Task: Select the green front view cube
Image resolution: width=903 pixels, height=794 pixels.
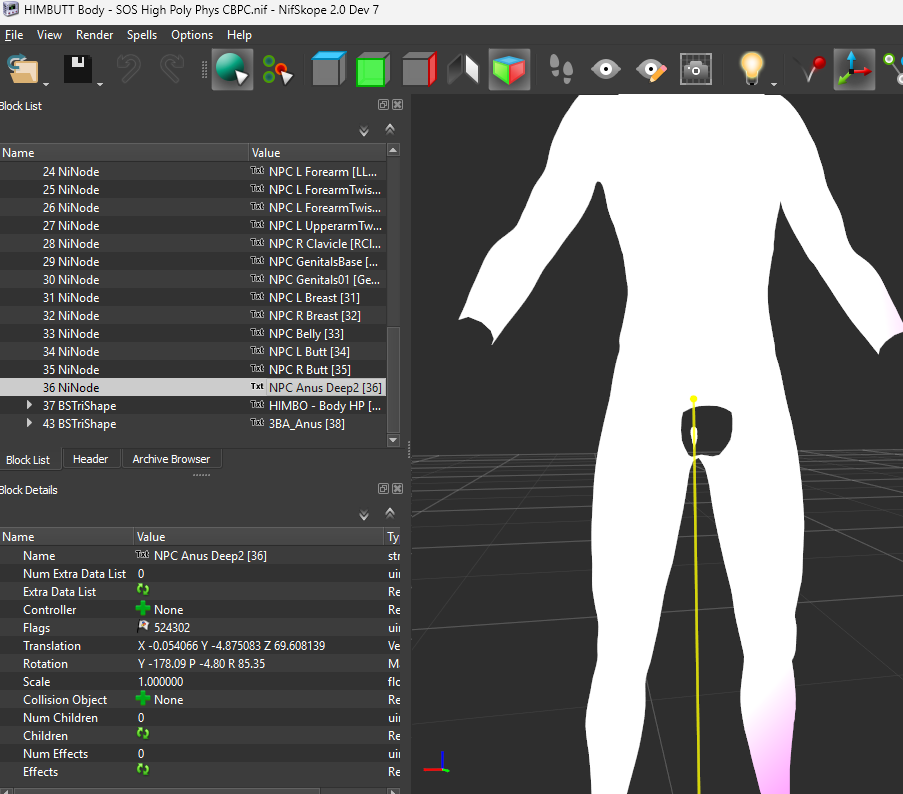Action: tap(373, 70)
